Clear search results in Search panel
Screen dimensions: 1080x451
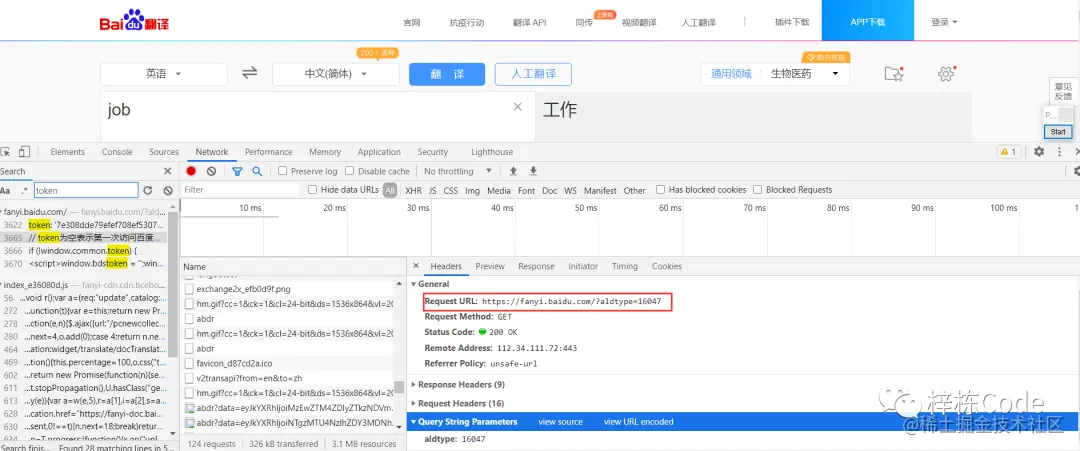(168, 191)
